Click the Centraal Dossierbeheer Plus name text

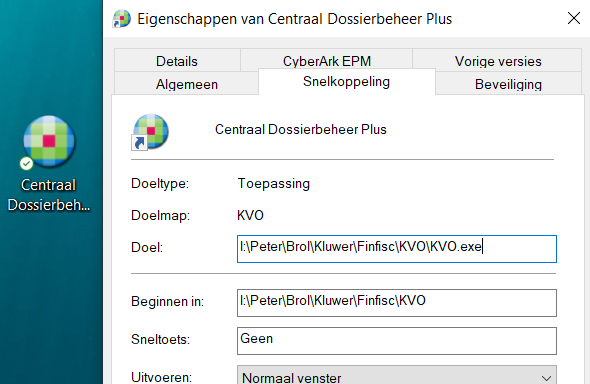301,129
